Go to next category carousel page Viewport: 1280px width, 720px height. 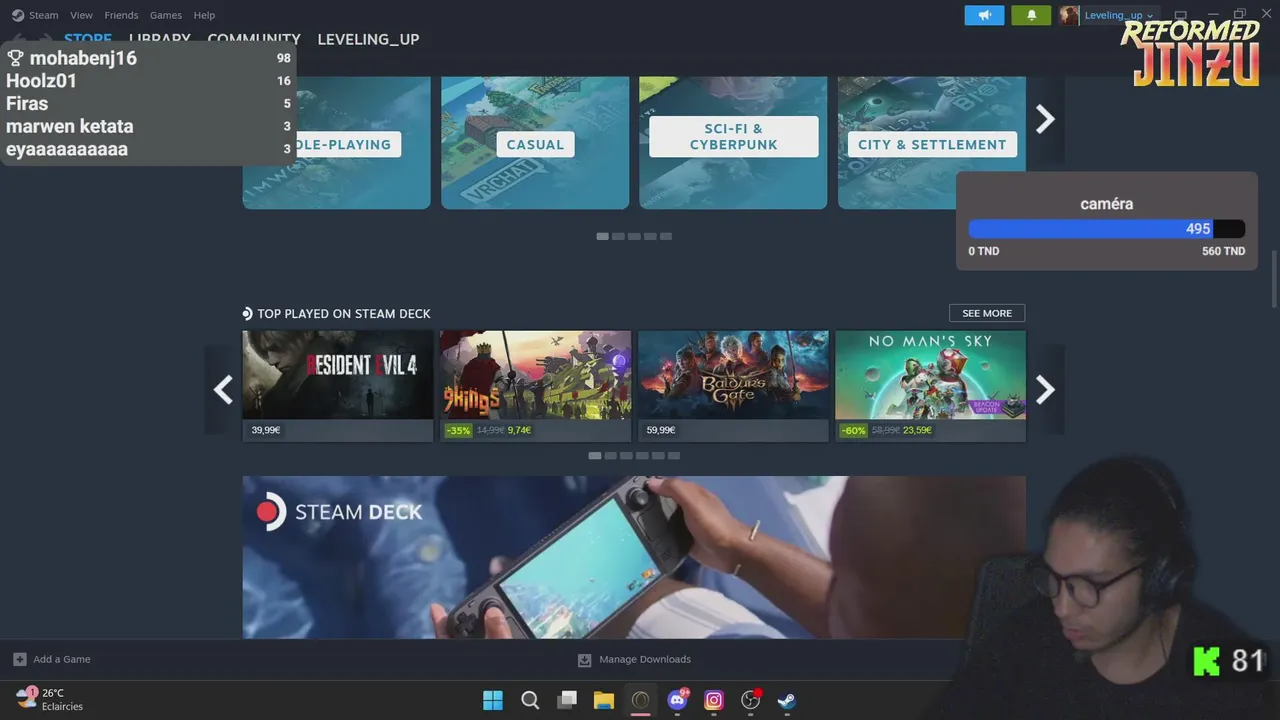click(1045, 120)
